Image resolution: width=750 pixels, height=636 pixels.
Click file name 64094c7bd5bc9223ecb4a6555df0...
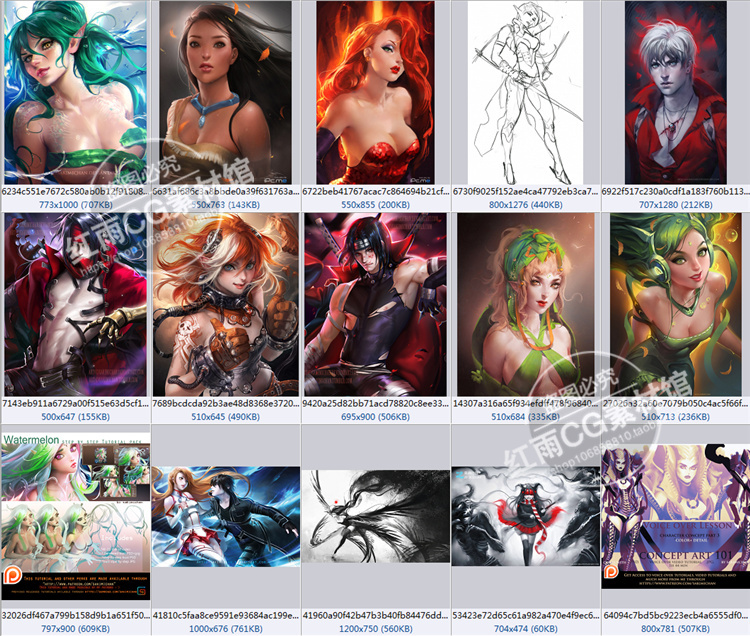675,615
